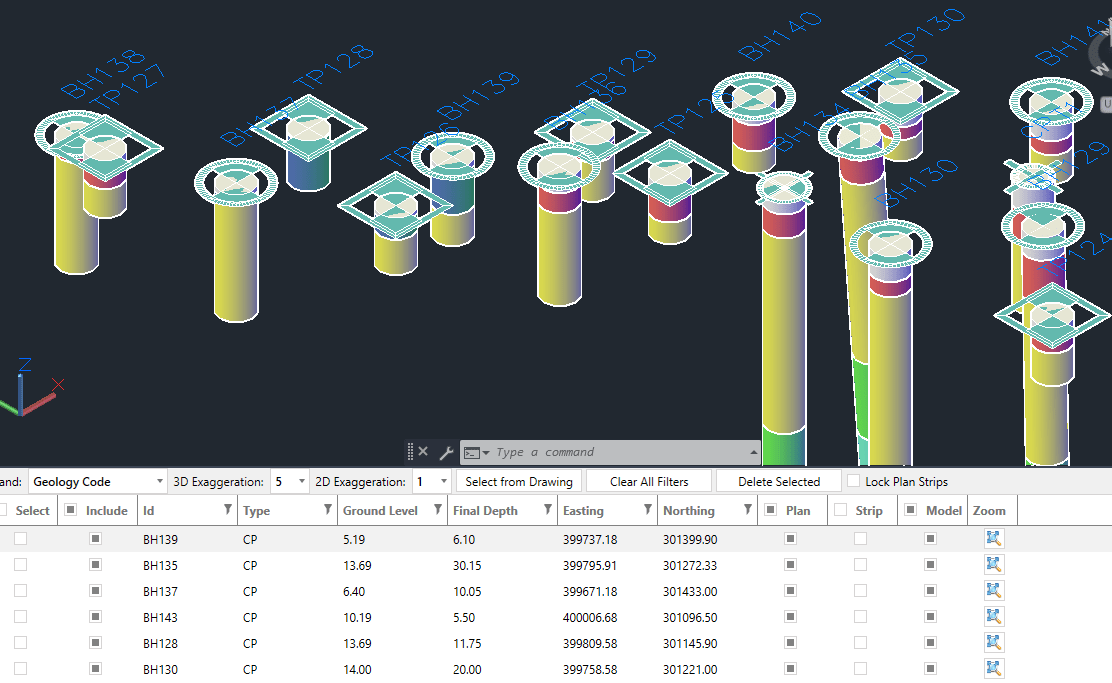Open the Final Depth column filter funnel
The image size is (1112, 683).
click(x=547, y=509)
